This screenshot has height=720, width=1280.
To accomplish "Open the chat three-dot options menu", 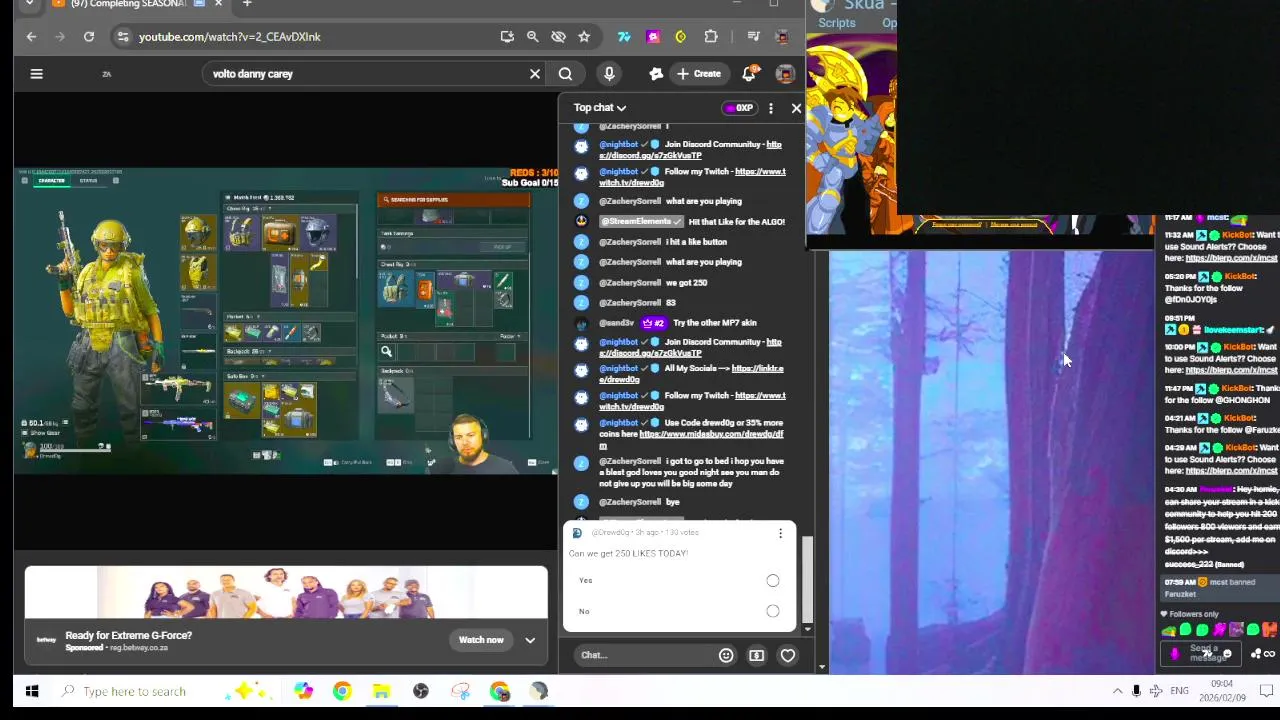I will pyautogui.click(x=771, y=108).
